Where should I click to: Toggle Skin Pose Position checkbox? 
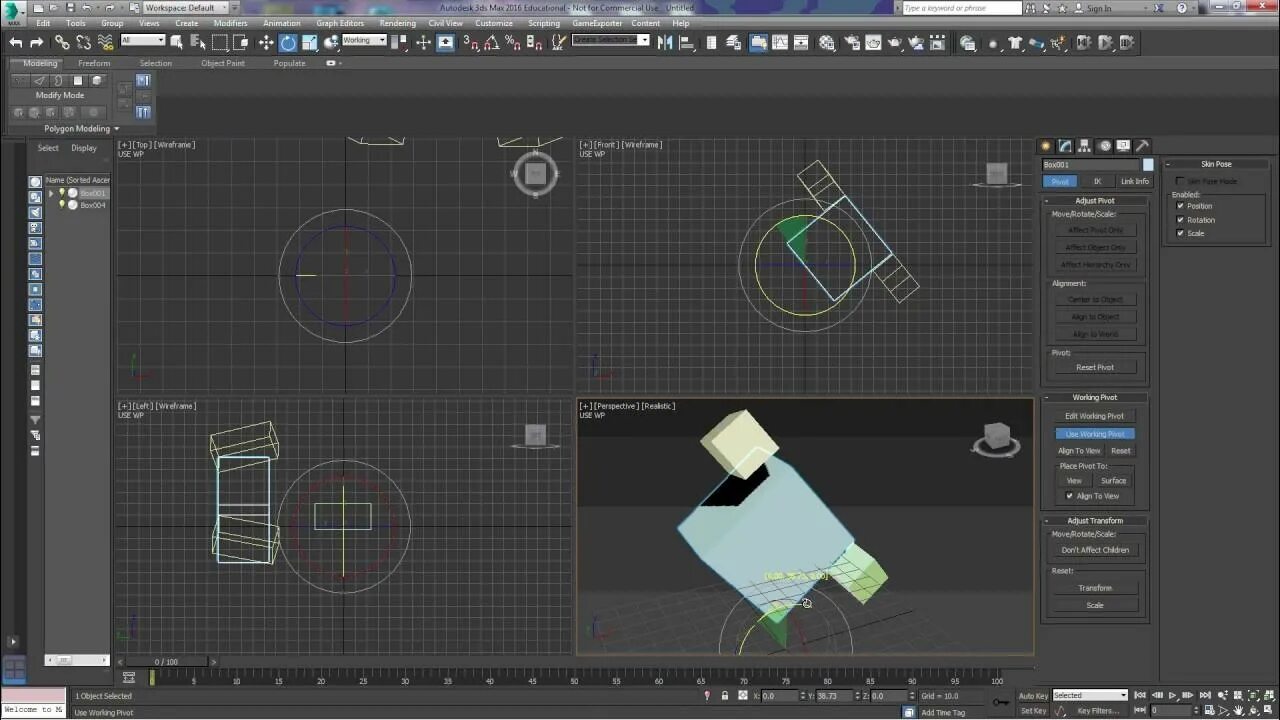pos(1181,206)
